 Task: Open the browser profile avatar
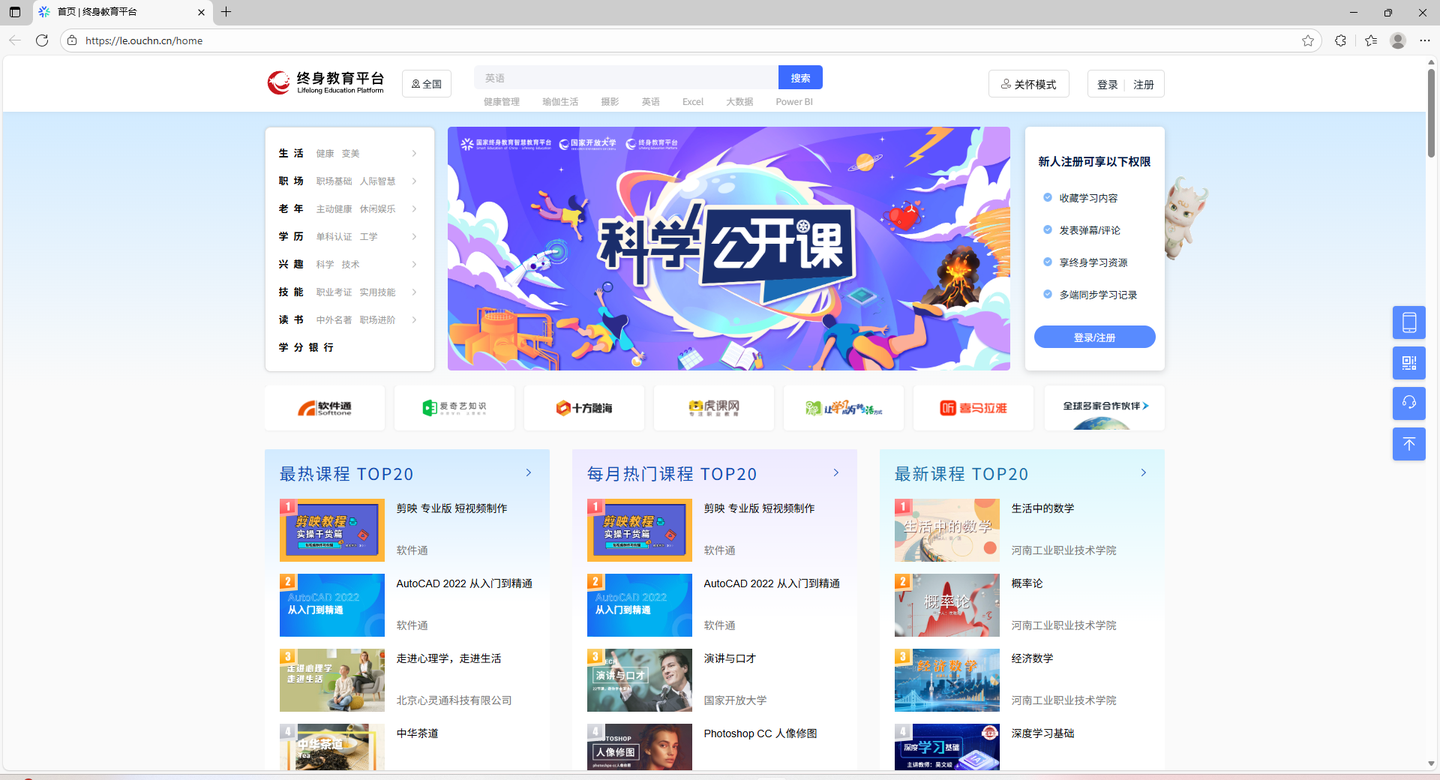pyautogui.click(x=1398, y=41)
